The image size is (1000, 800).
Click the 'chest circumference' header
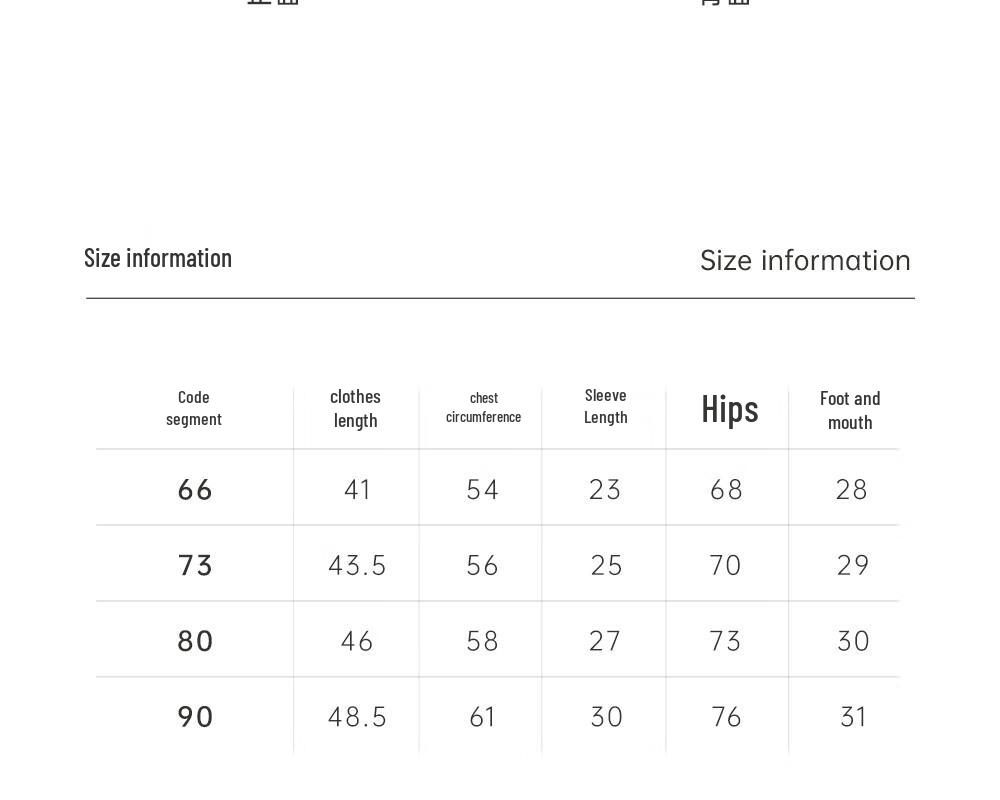click(483, 408)
